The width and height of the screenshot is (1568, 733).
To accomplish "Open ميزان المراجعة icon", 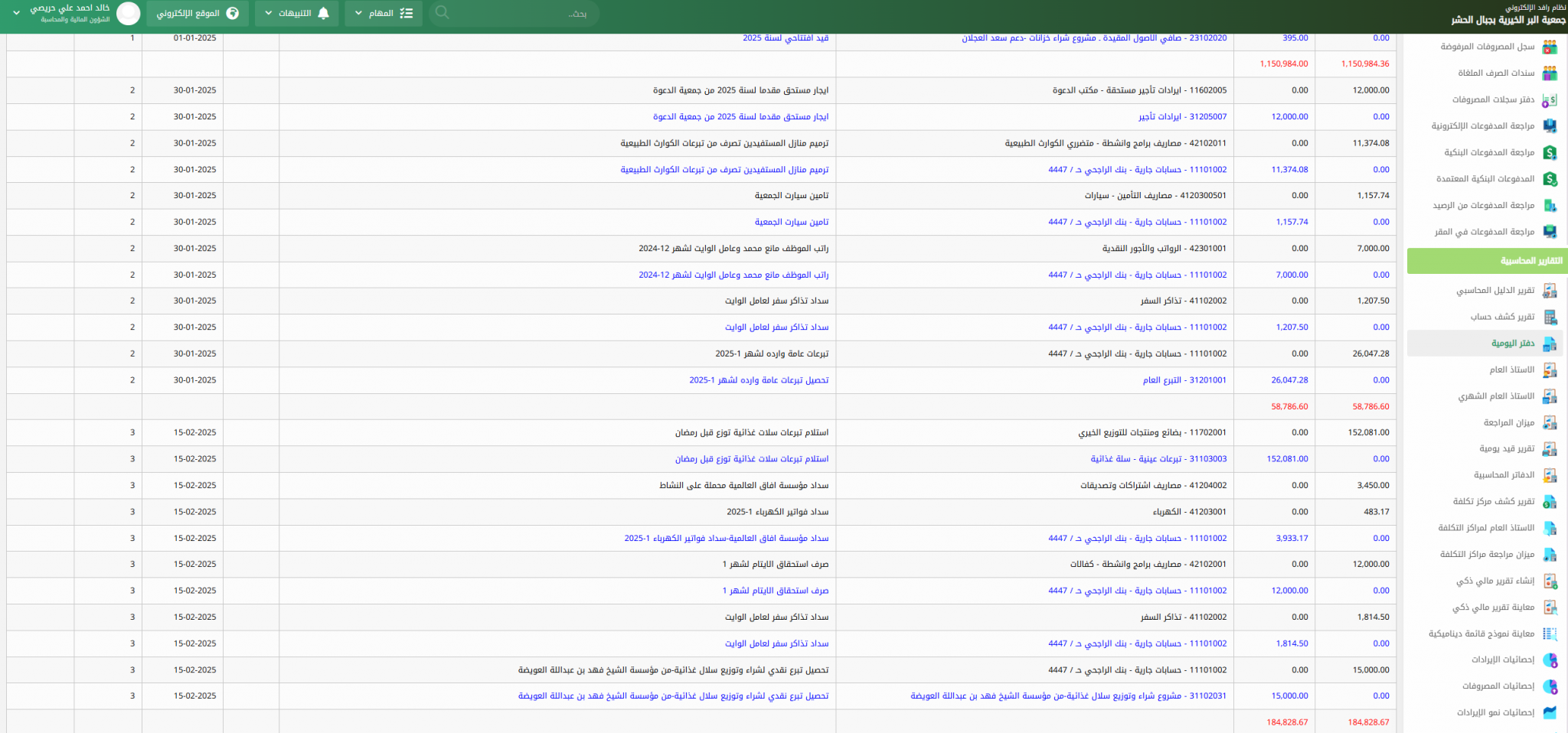I will coord(1550,423).
